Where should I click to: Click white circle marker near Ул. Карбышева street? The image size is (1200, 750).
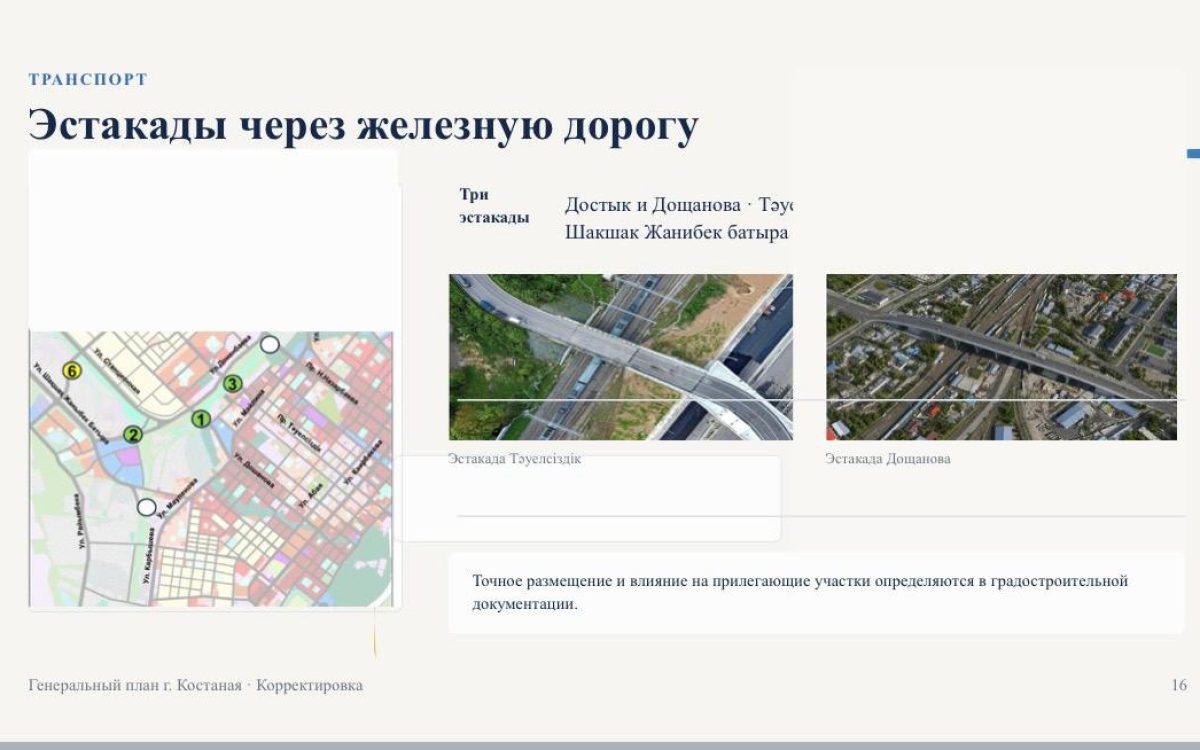(x=147, y=507)
